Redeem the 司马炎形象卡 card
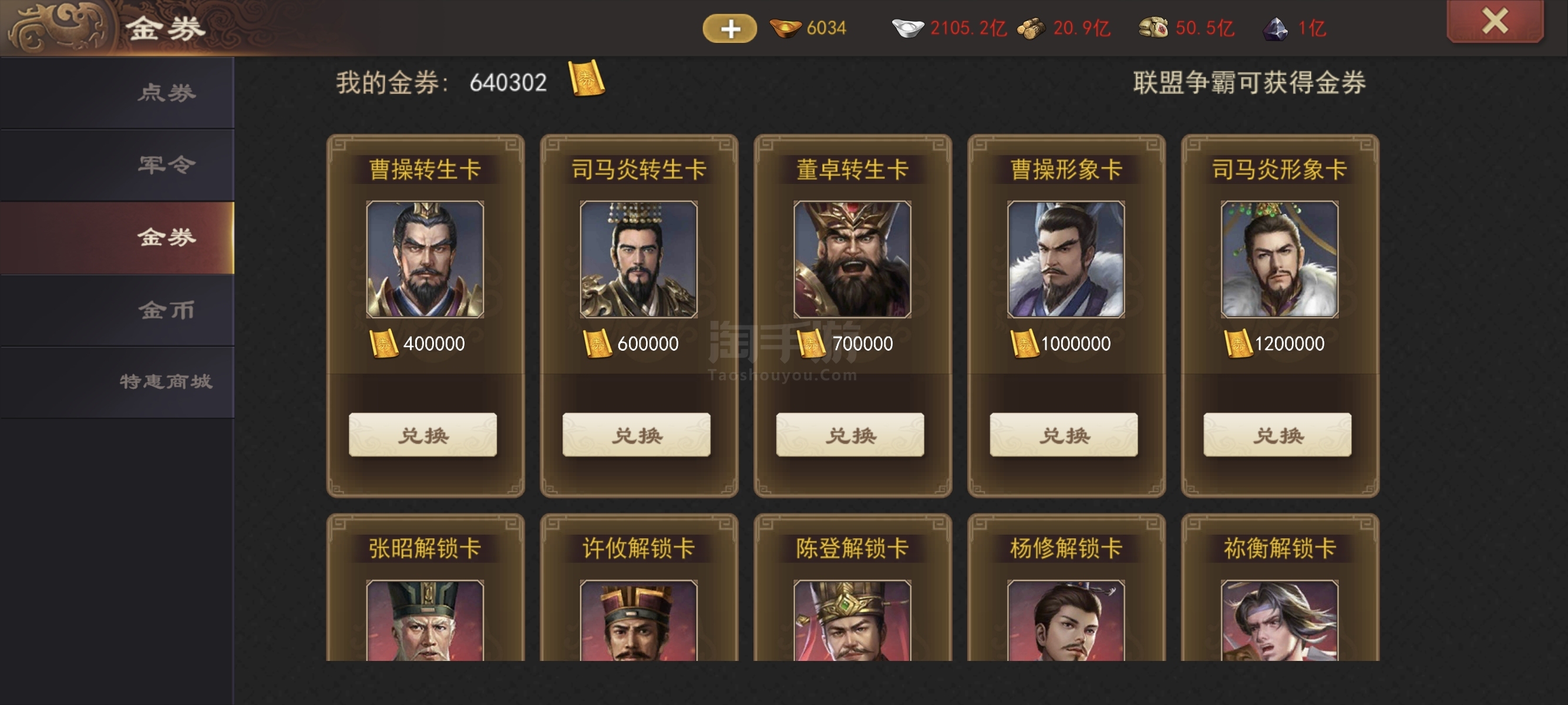 click(x=1277, y=435)
